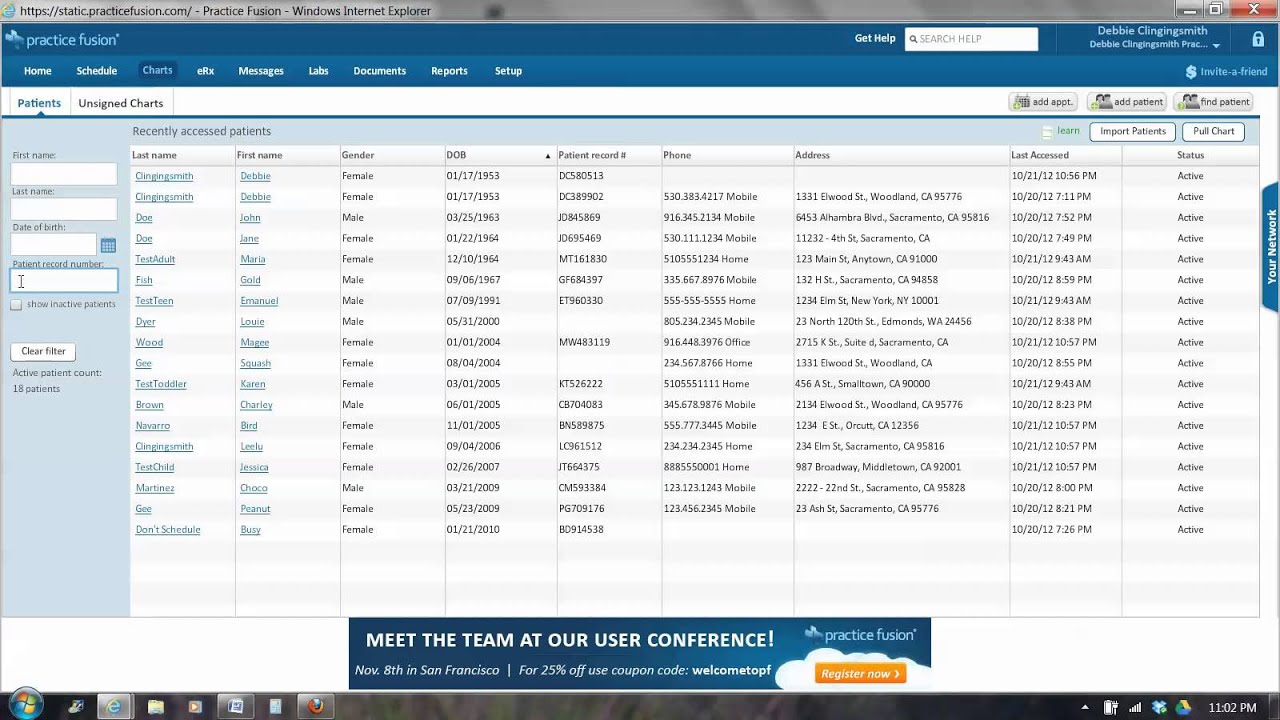
Task: Click the find patient button
Action: pos(1214,102)
